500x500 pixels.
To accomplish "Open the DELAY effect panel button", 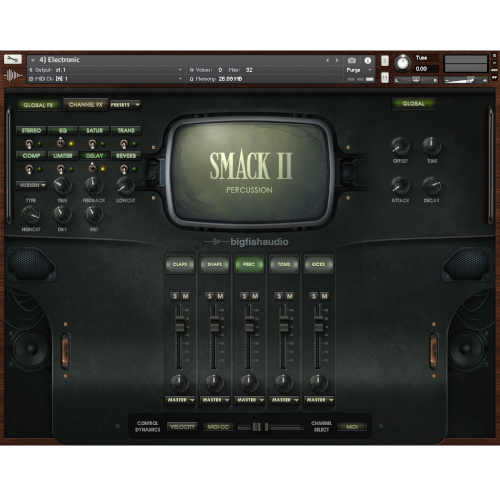I will 94,156.
